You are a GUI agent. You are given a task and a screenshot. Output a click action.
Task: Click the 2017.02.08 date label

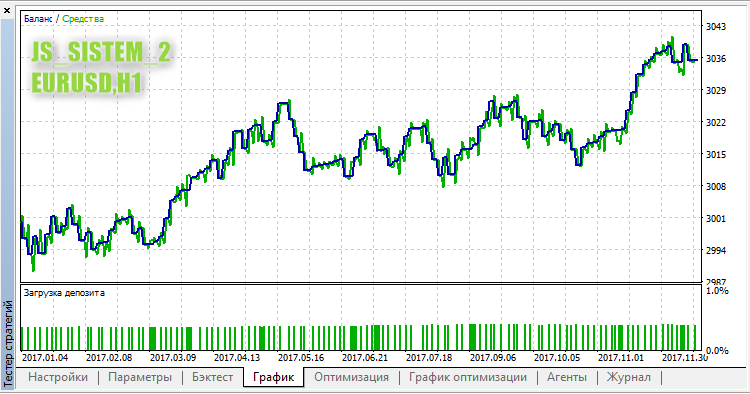click(x=109, y=358)
